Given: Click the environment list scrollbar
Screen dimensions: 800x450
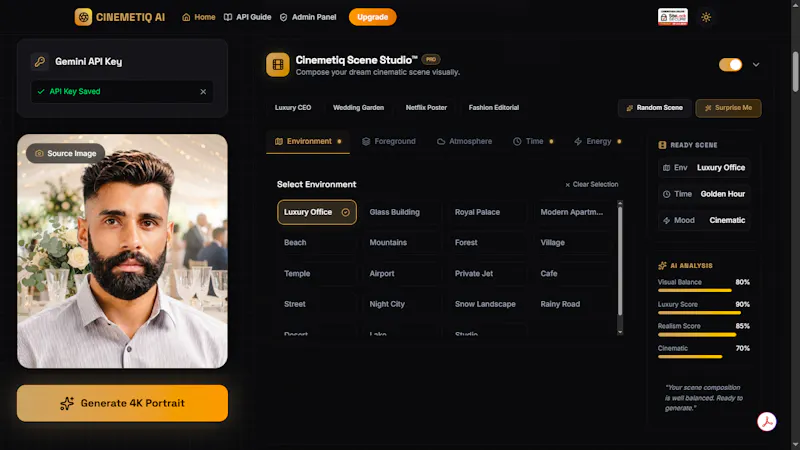Looking at the screenshot, I should [620, 261].
